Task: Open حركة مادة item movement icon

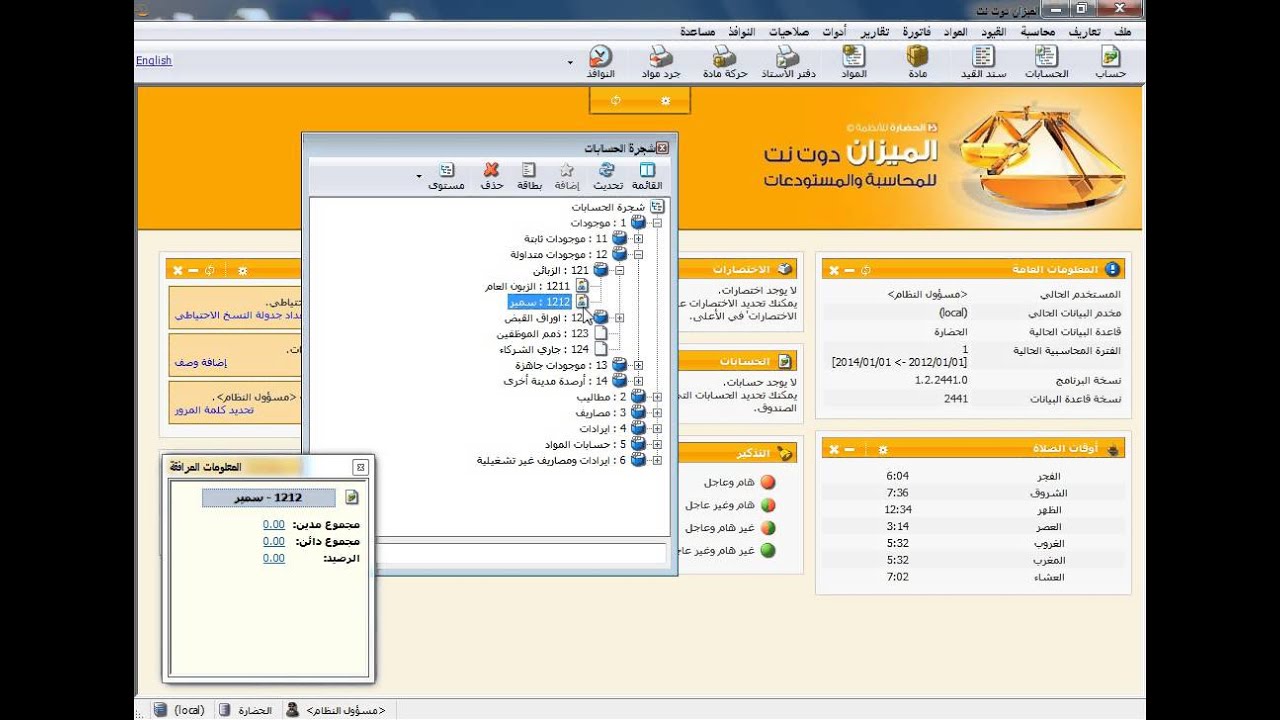Action: tap(725, 61)
